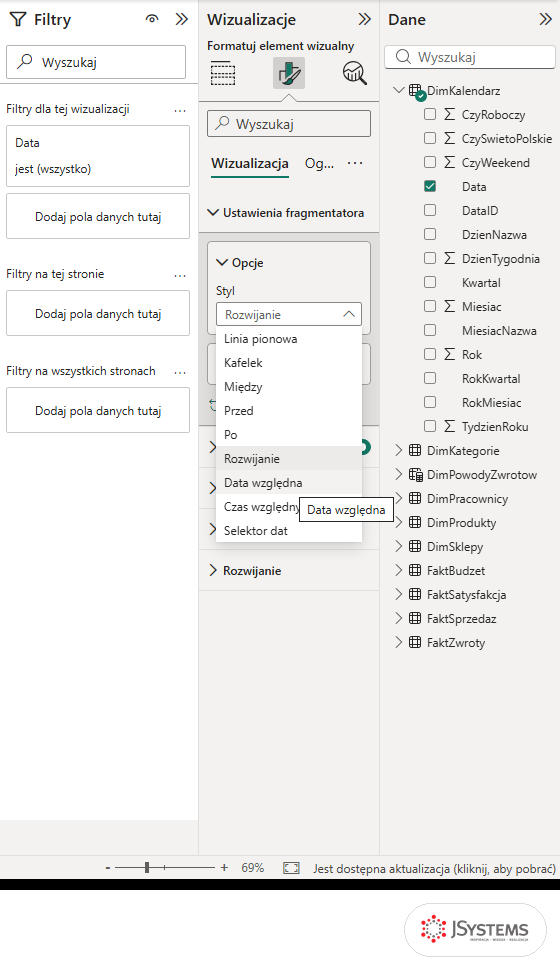
Task: Choose Data względna style option
Action: pos(289,483)
